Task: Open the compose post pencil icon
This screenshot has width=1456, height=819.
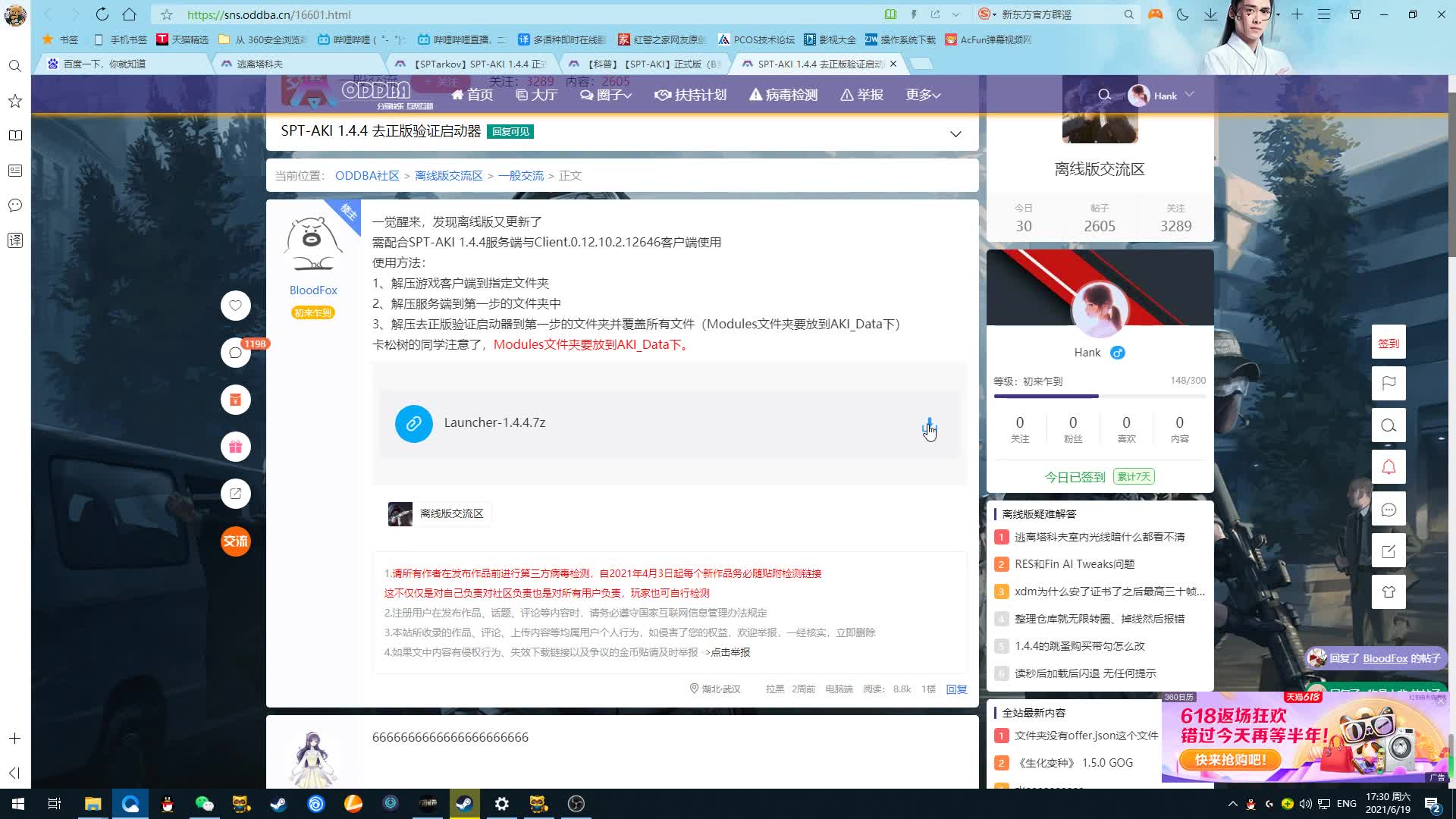Action: [x=1389, y=551]
